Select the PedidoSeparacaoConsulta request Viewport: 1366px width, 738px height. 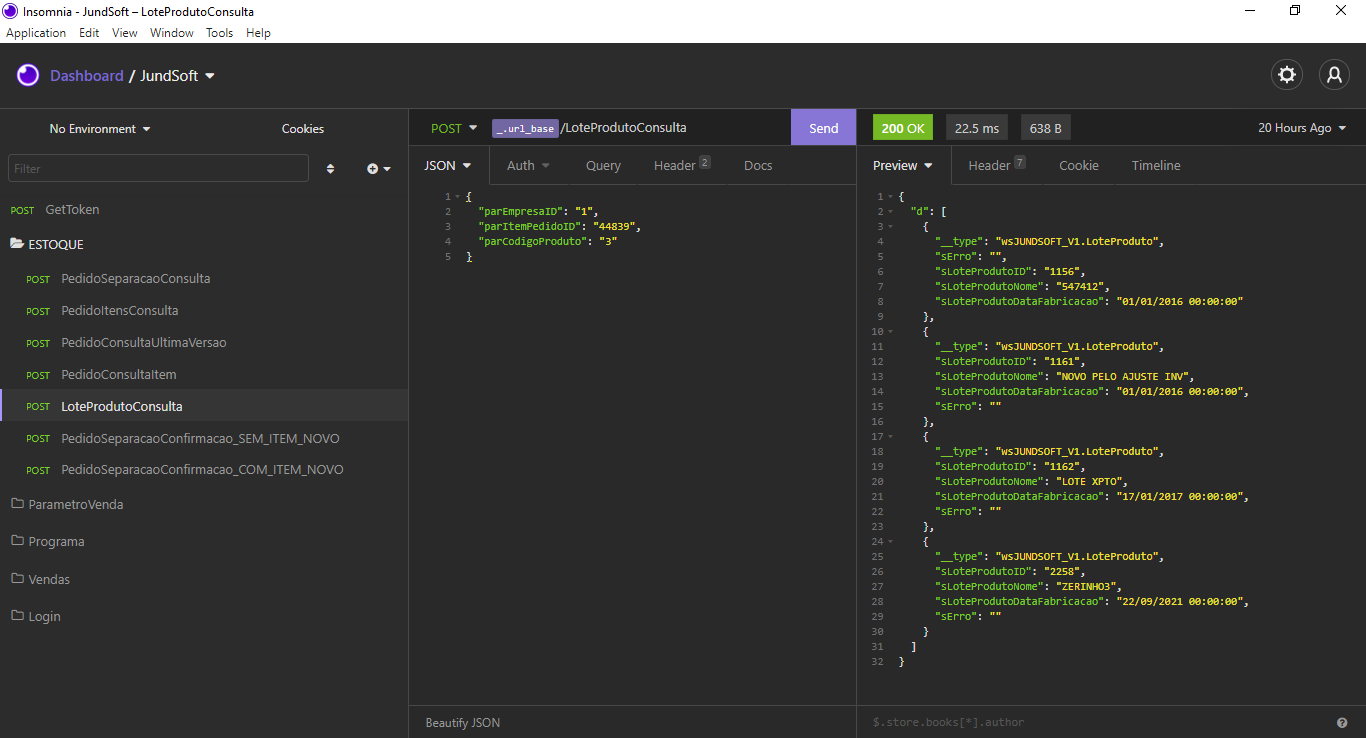204,278
